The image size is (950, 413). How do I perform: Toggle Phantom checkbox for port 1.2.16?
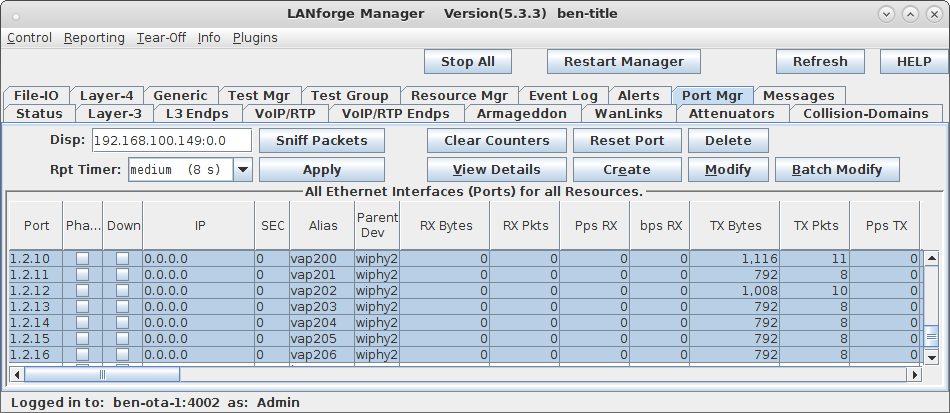[82, 354]
